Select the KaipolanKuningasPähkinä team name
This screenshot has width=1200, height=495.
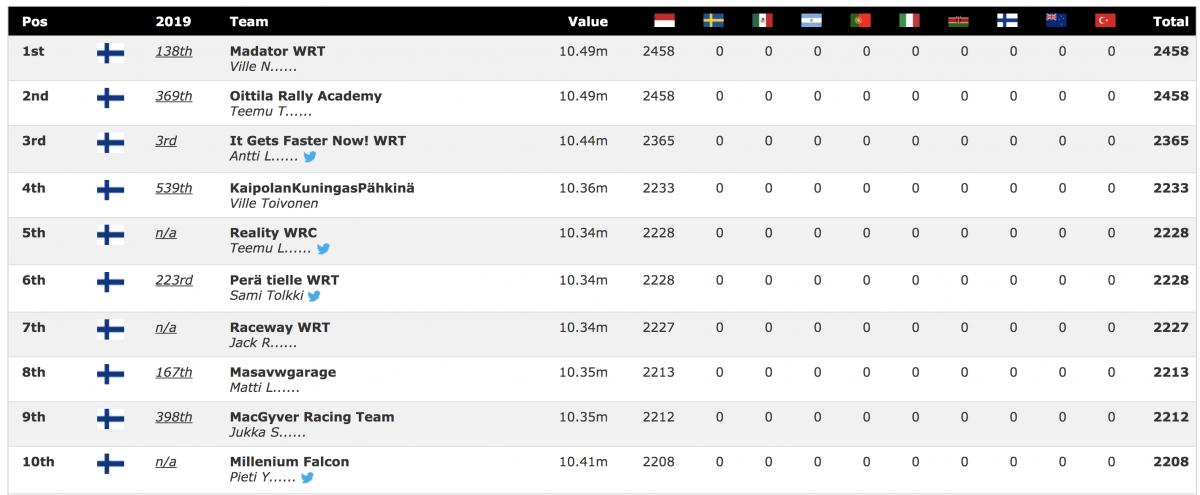pos(321,188)
